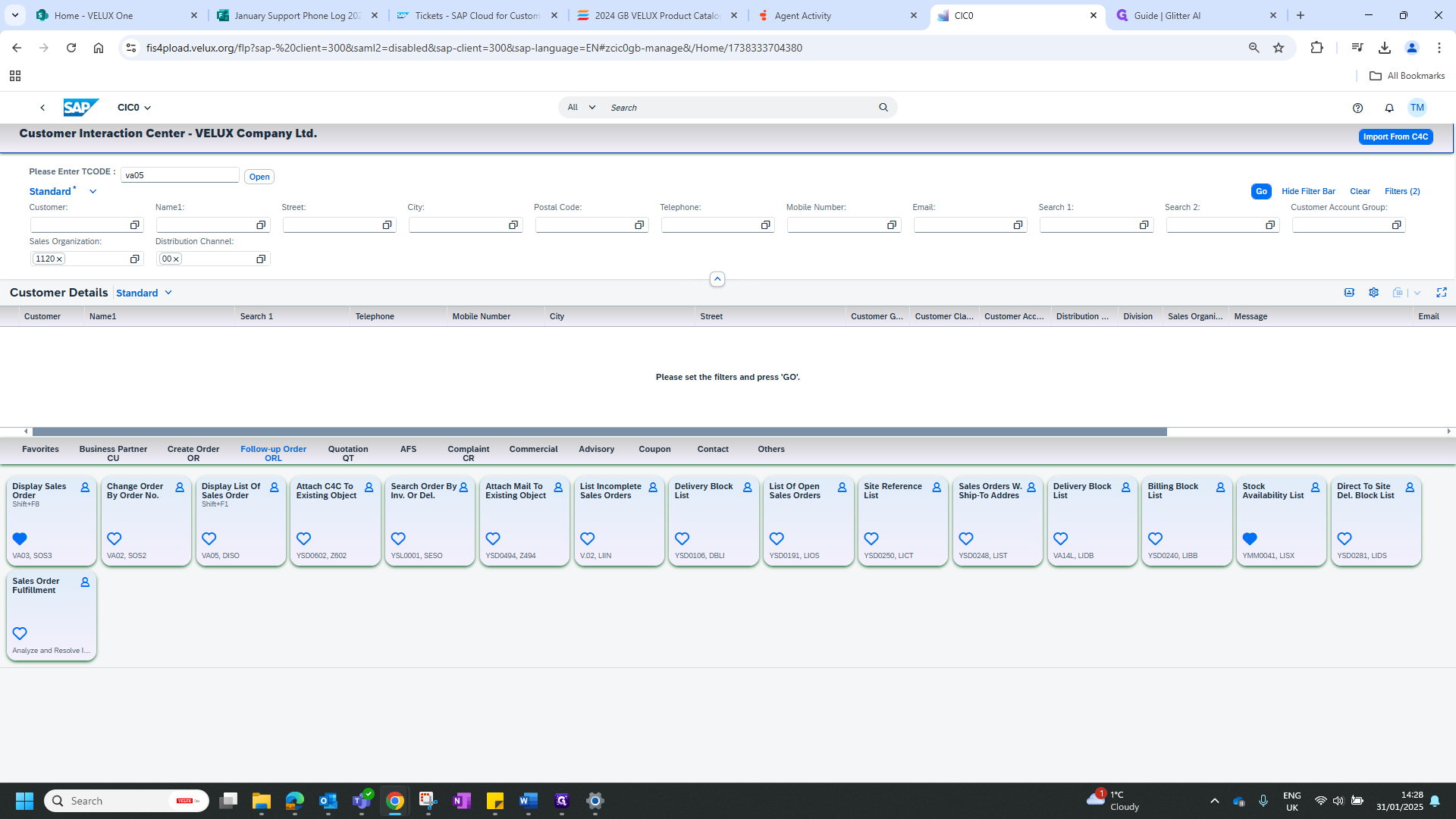
Task: Click the SAP logo
Action: point(80,108)
